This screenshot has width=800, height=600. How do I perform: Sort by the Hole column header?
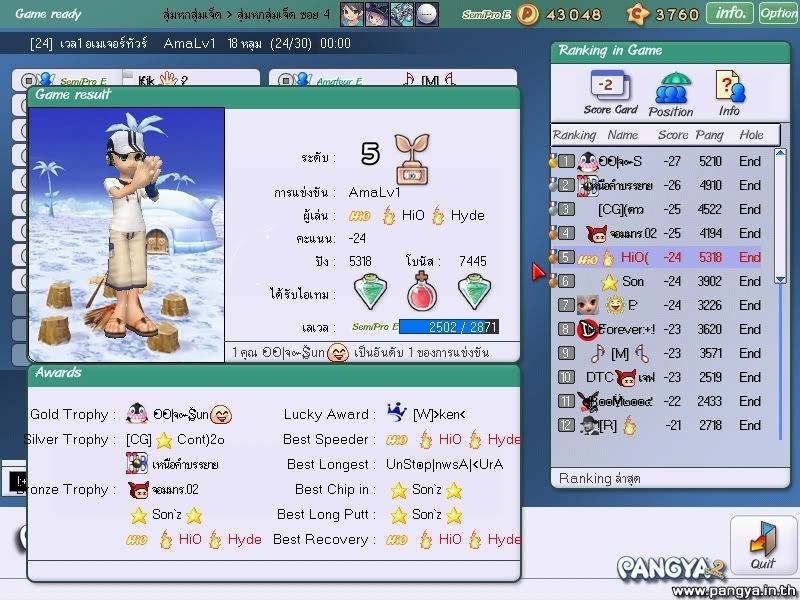[752, 135]
